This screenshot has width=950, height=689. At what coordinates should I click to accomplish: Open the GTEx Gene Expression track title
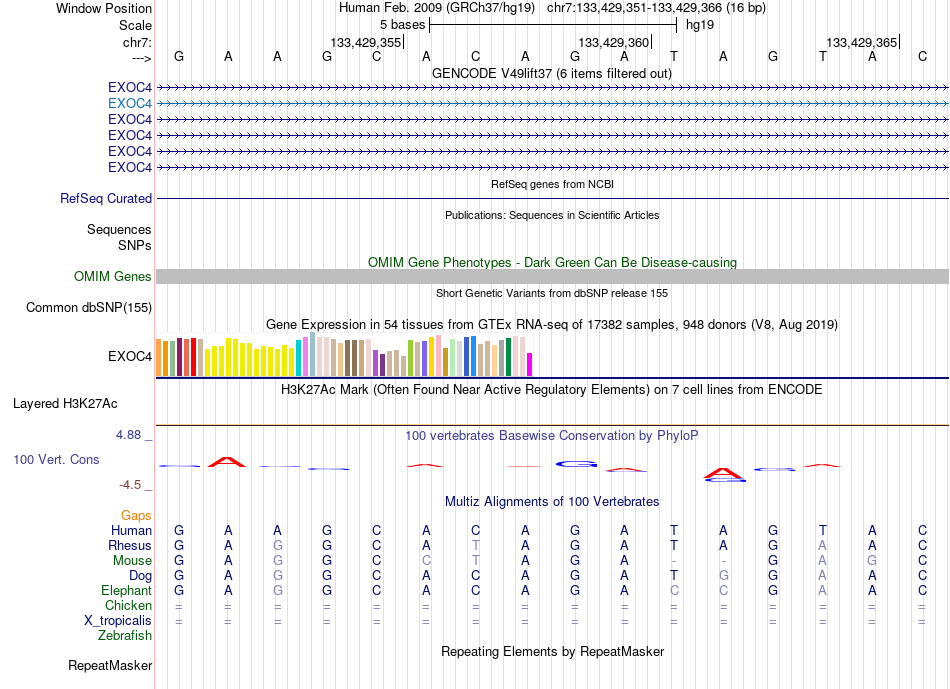click(x=552, y=324)
